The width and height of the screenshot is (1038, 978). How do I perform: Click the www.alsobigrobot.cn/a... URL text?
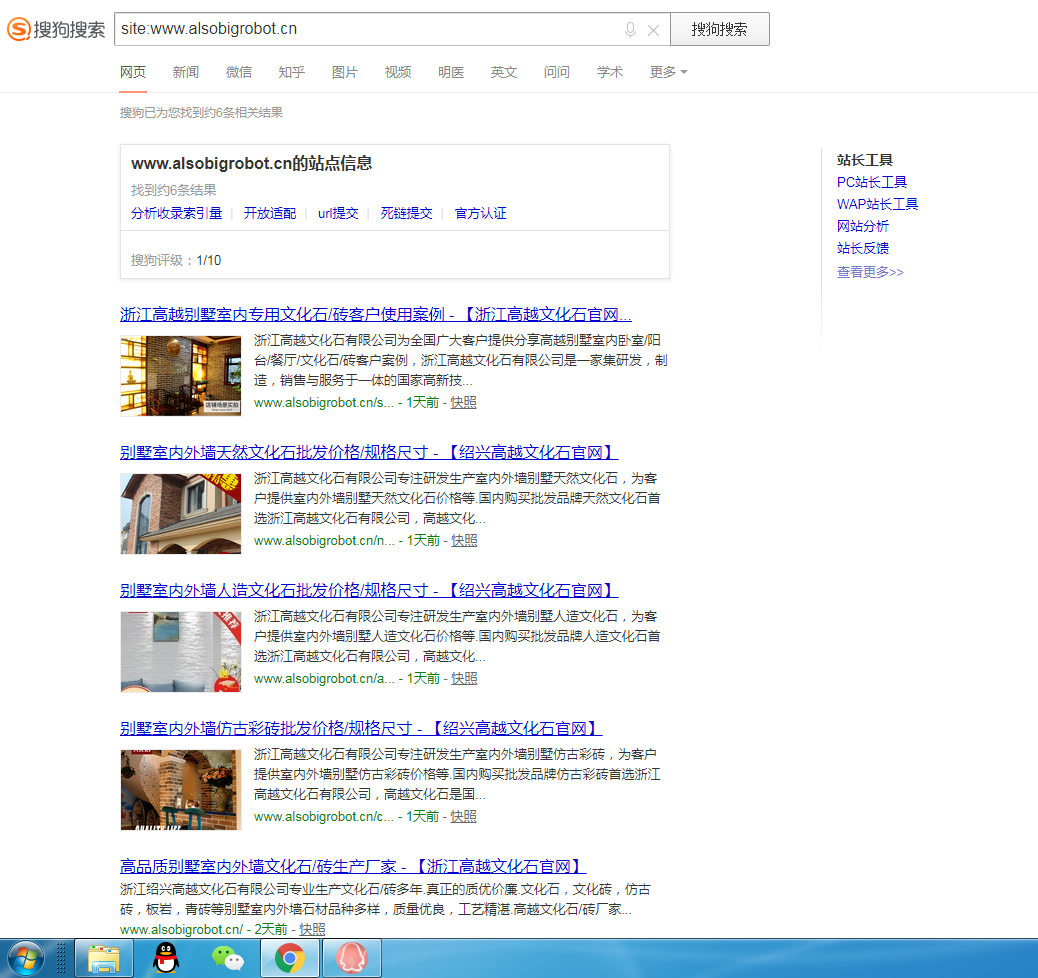coord(324,679)
